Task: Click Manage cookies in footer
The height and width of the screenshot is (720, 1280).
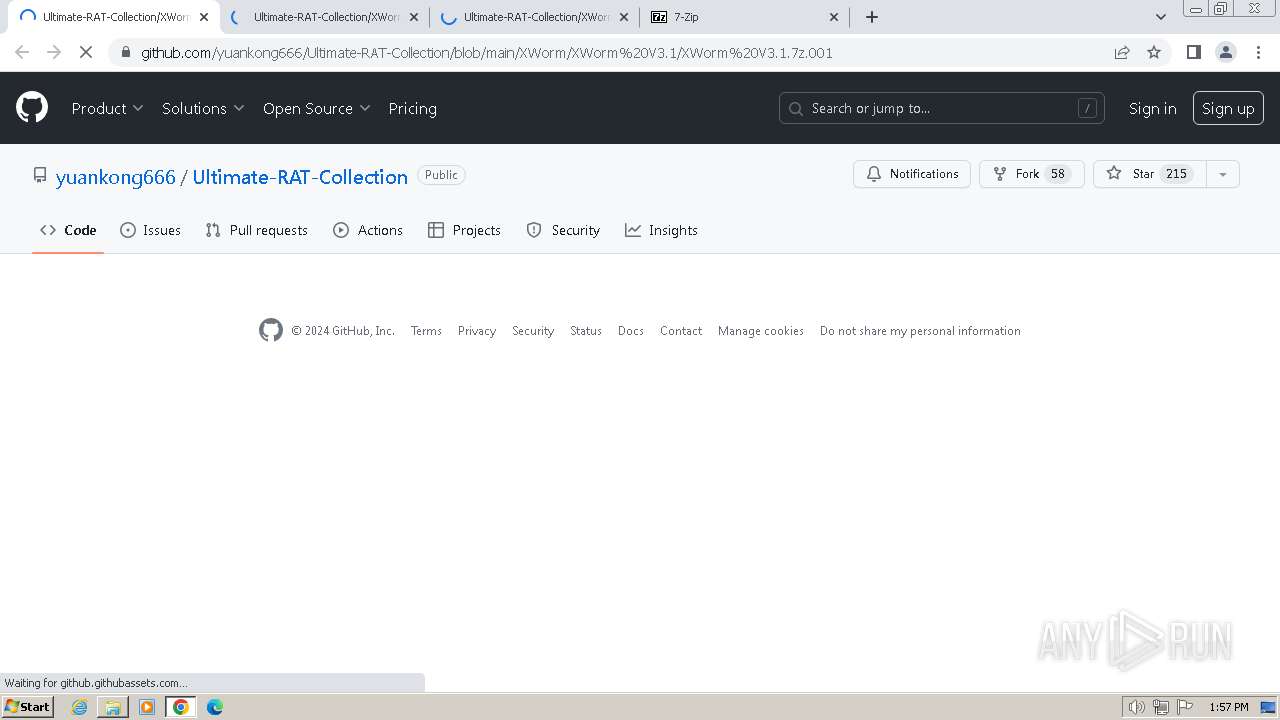Action: [x=761, y=331]
